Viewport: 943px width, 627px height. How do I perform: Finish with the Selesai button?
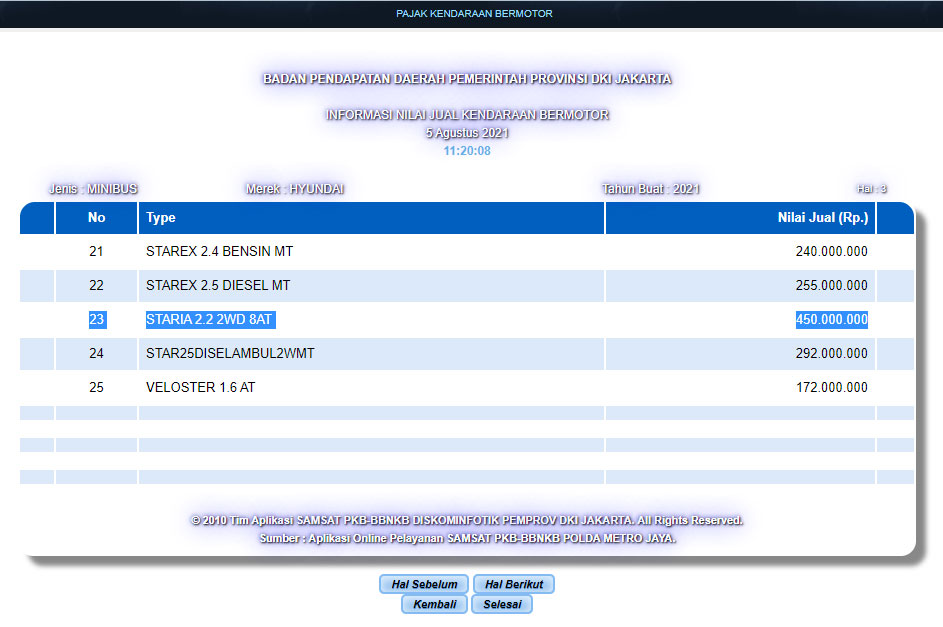[x=502, y=604]
